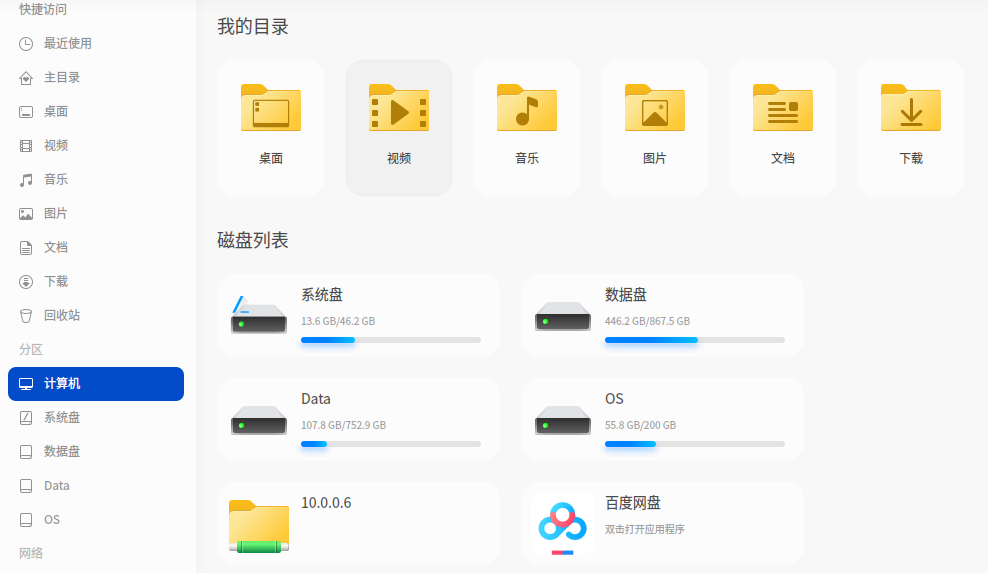
Task: Click the 下载 download icon in sidebar
Action: (x=26, y=282)
